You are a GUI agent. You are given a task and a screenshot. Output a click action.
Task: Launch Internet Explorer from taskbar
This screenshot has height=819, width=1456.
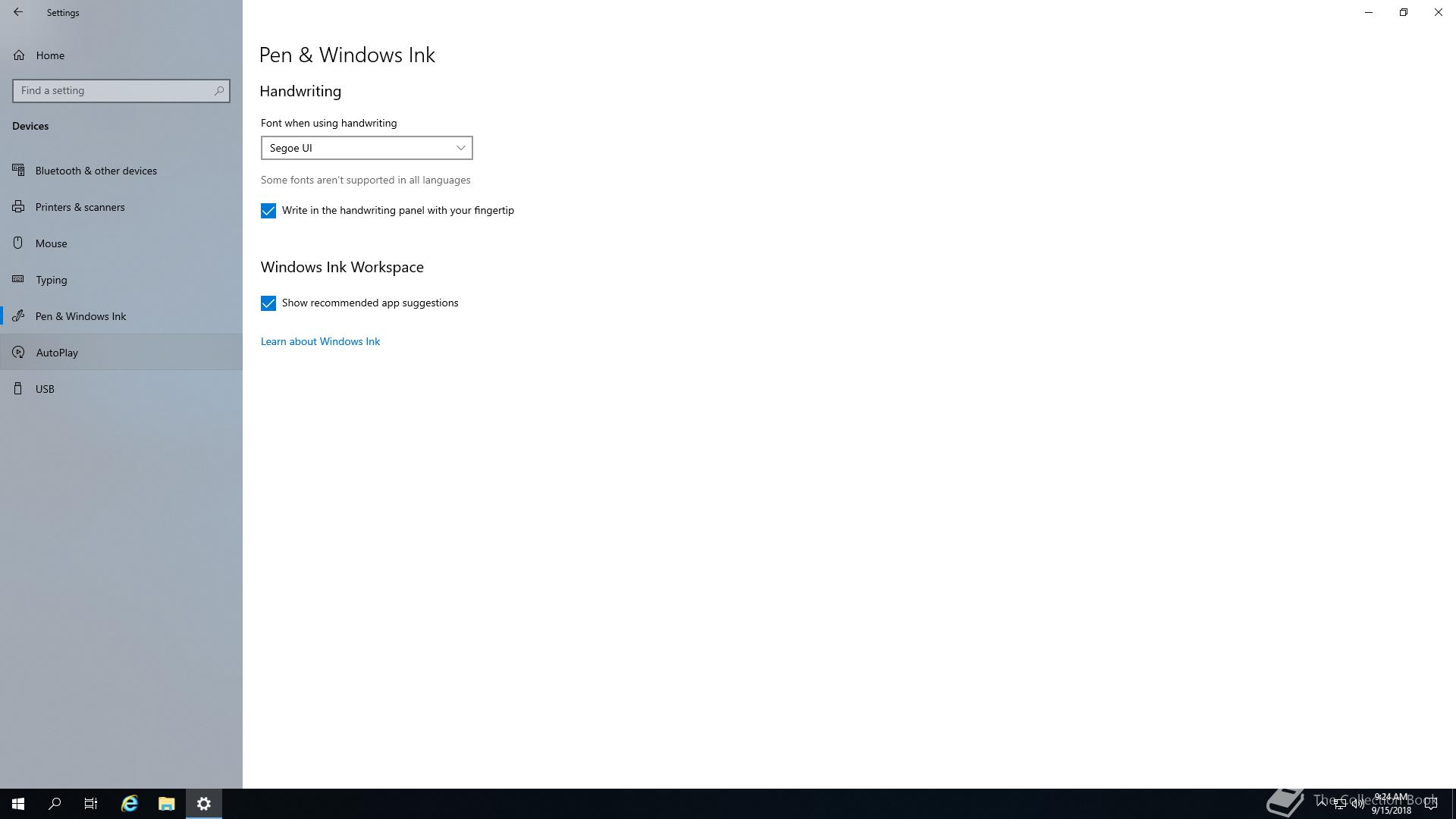[130, 804]
